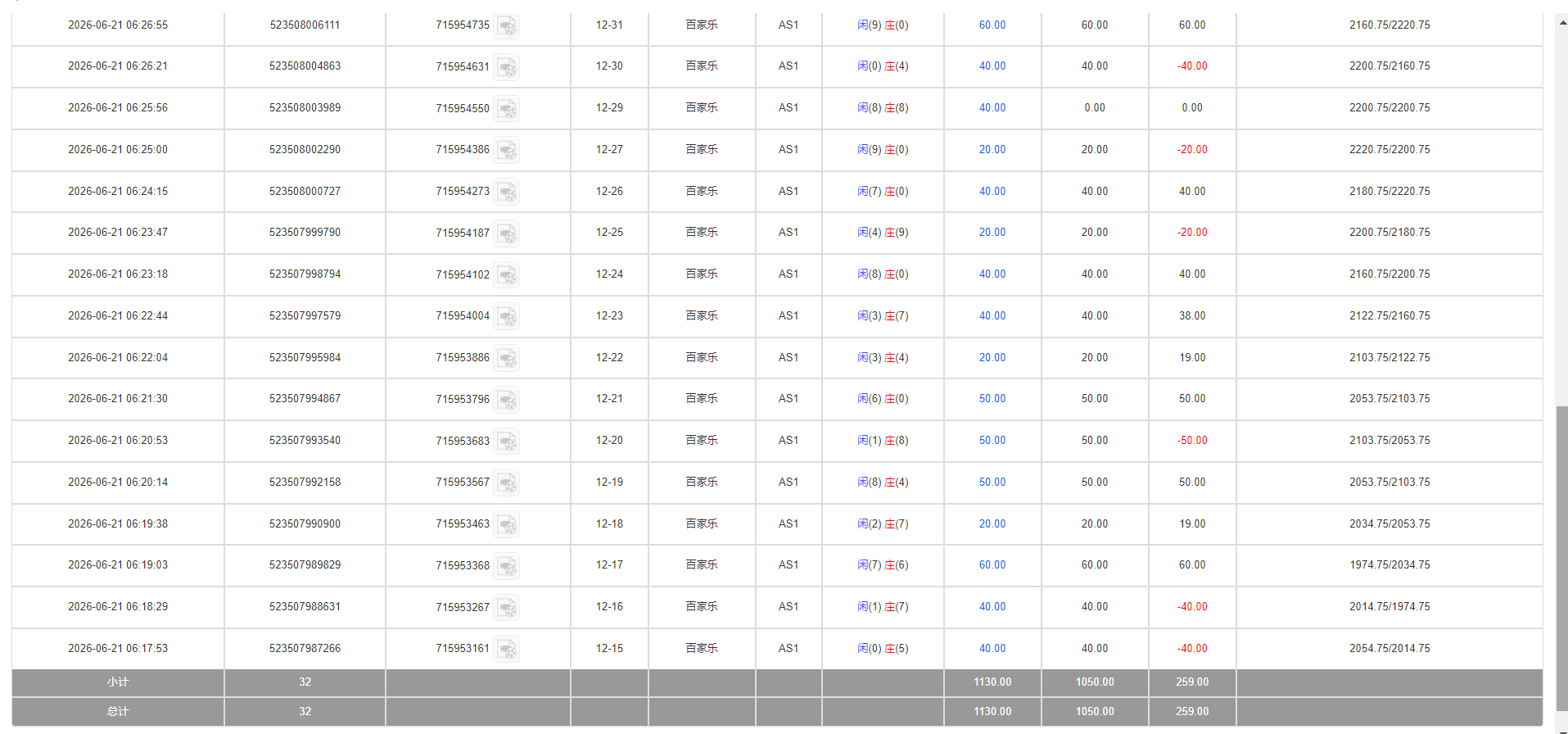Open bet amount 20.00 link for order 523508002290

(992, 150)
